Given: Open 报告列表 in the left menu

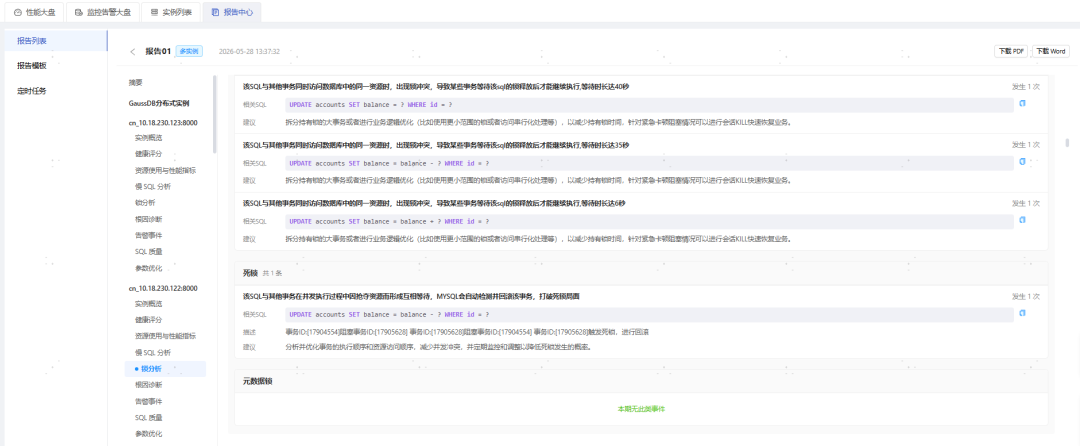Looking at the screenshot, I should 56,41.
